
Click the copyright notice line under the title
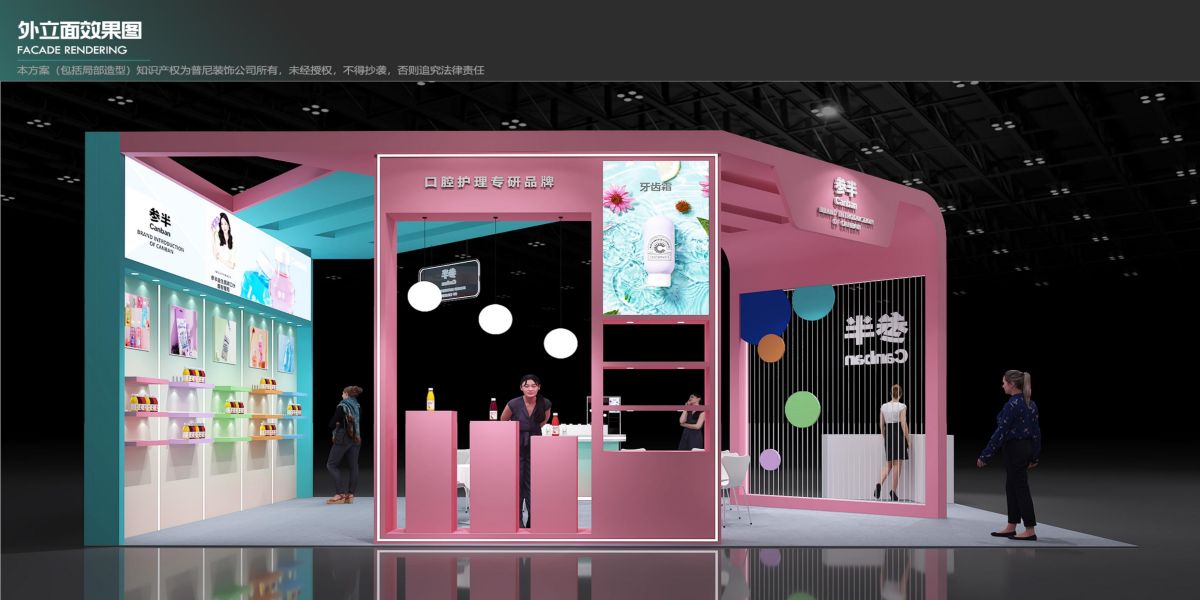(250, 71)
